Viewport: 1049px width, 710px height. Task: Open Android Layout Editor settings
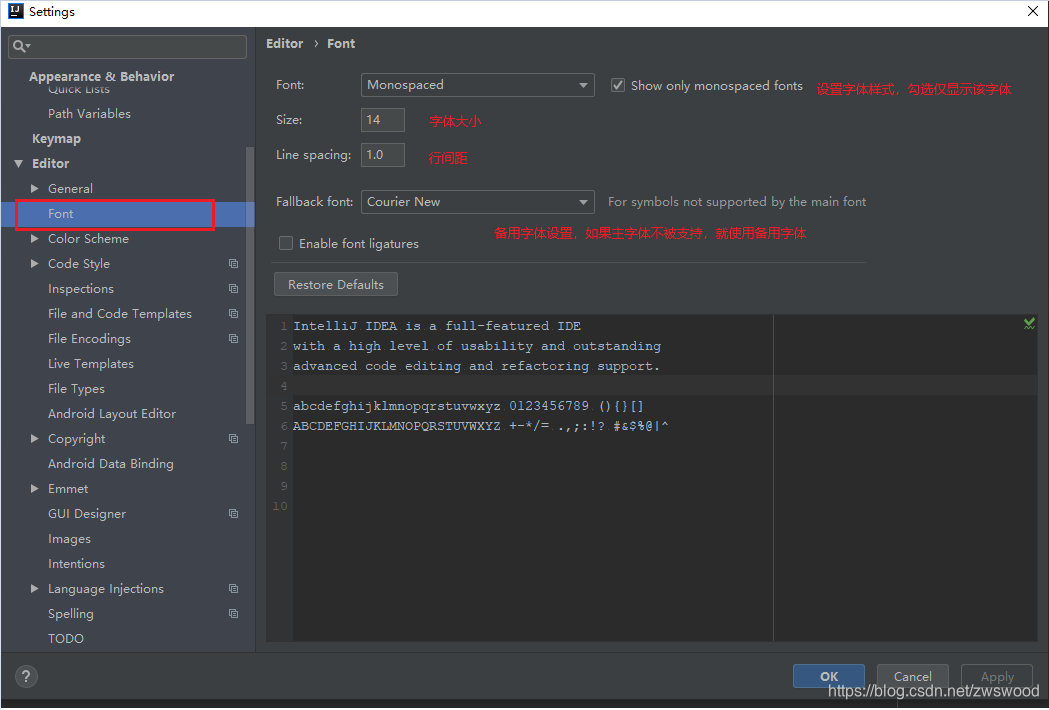coord(112,414)
